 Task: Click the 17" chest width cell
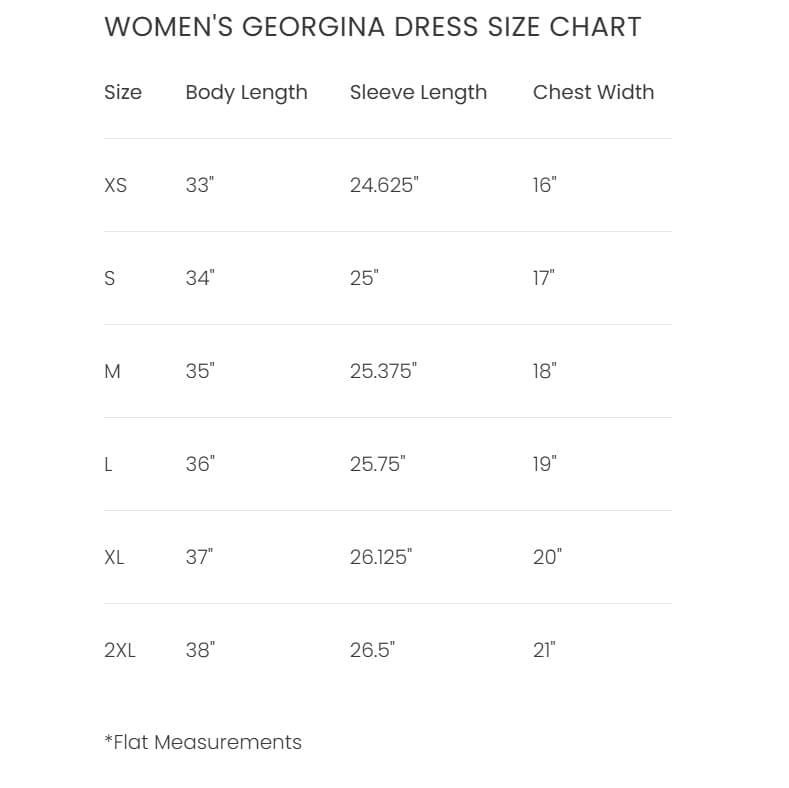(543, 278)
